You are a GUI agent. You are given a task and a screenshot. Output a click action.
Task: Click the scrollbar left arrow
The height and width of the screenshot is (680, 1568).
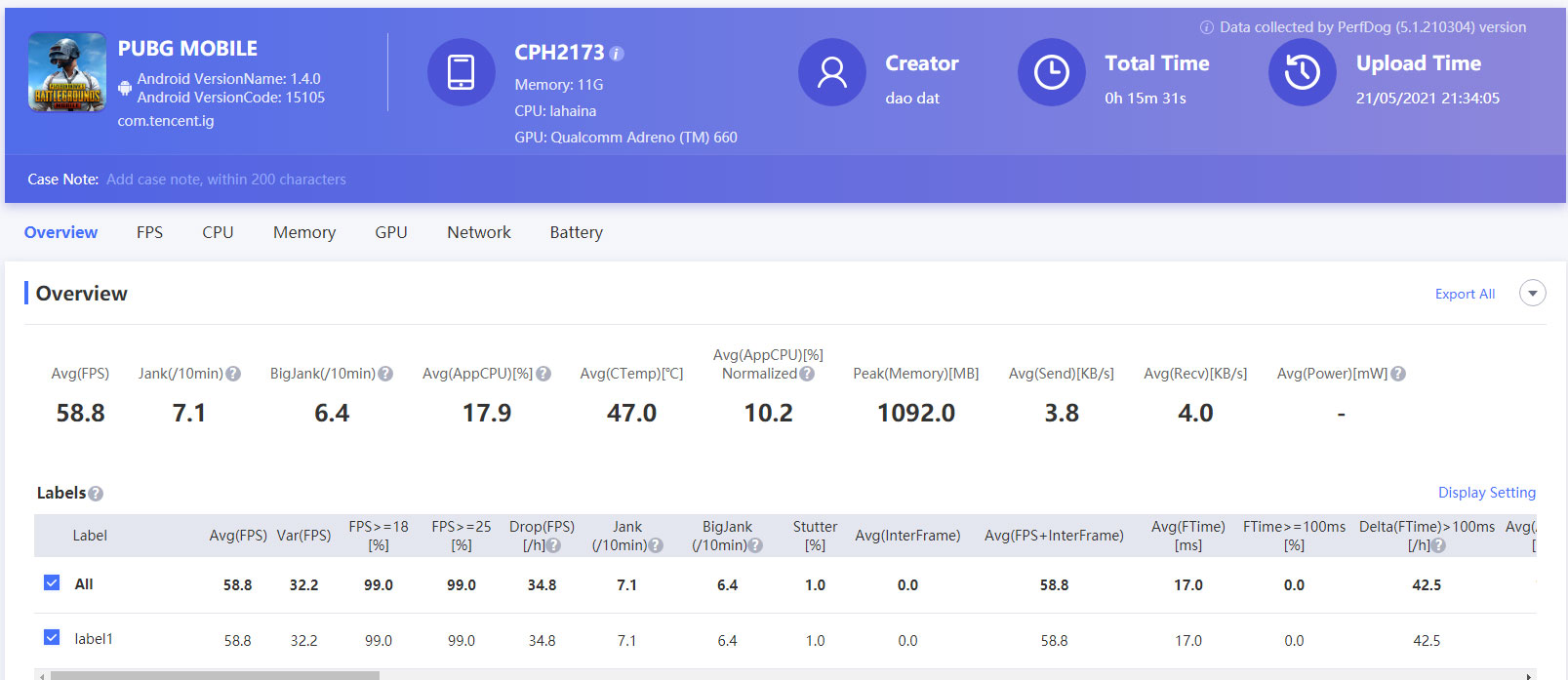tap(40, 675)
